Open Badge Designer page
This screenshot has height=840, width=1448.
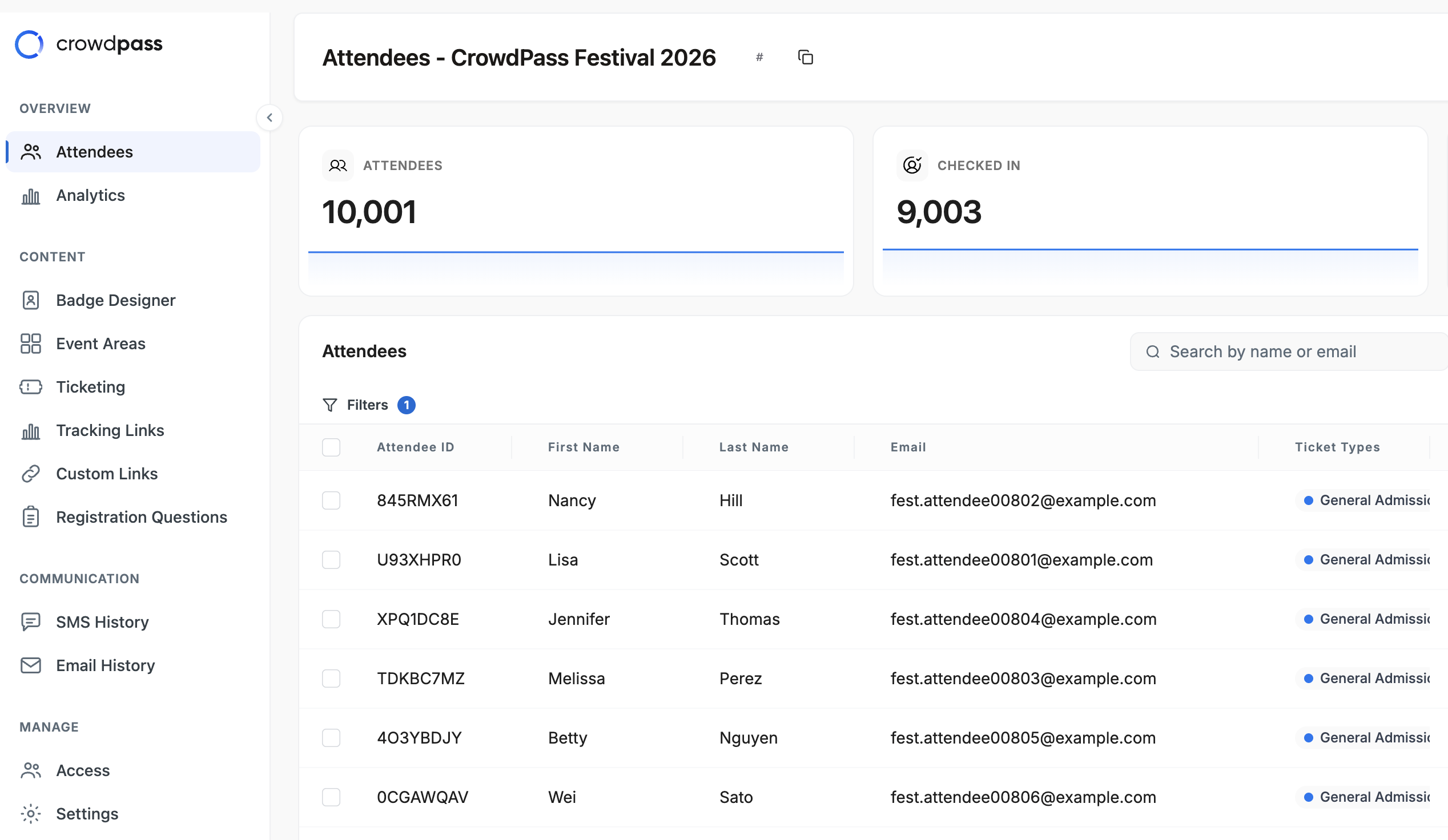(x=132, y=300)
